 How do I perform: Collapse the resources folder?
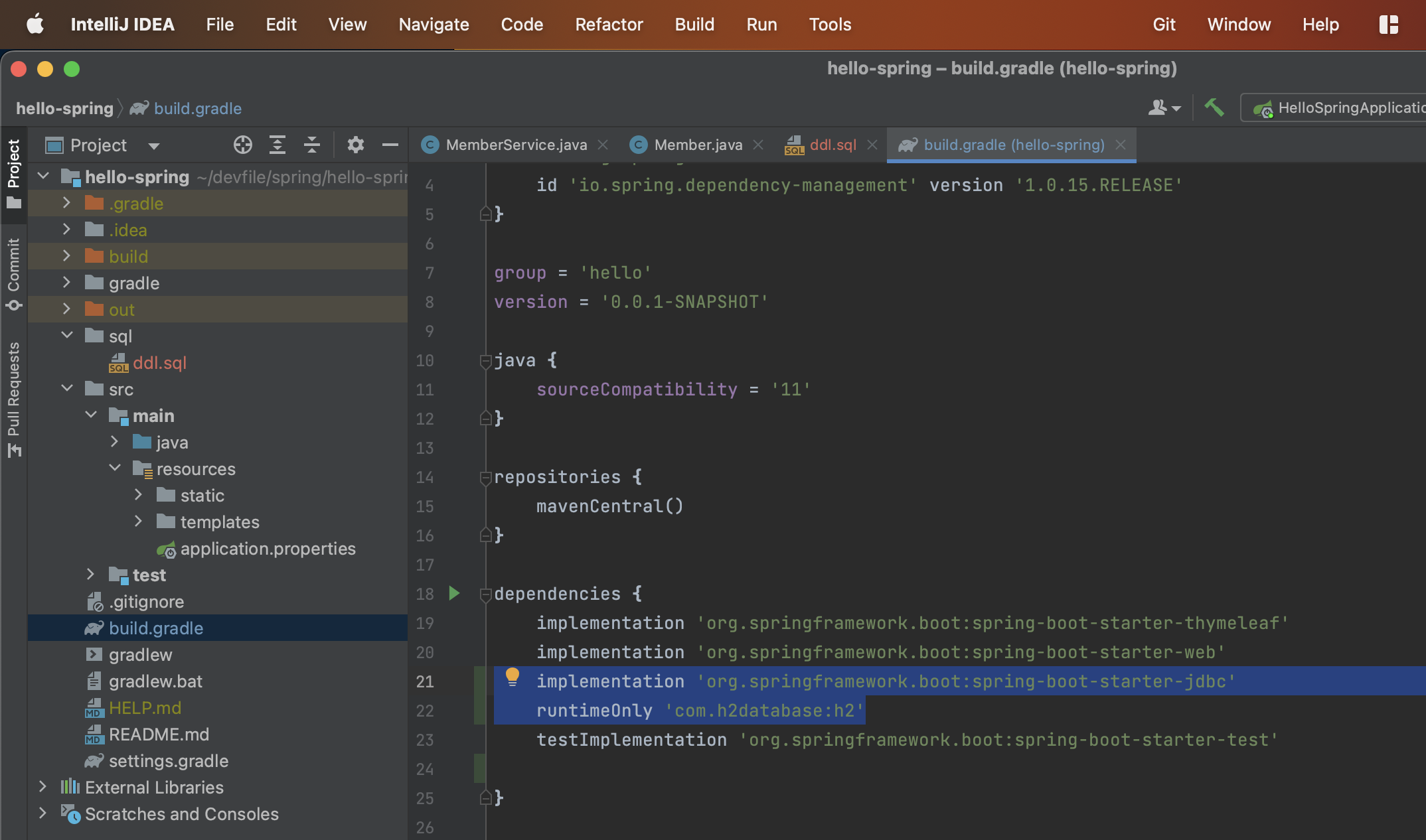click(x=115, y=468)
